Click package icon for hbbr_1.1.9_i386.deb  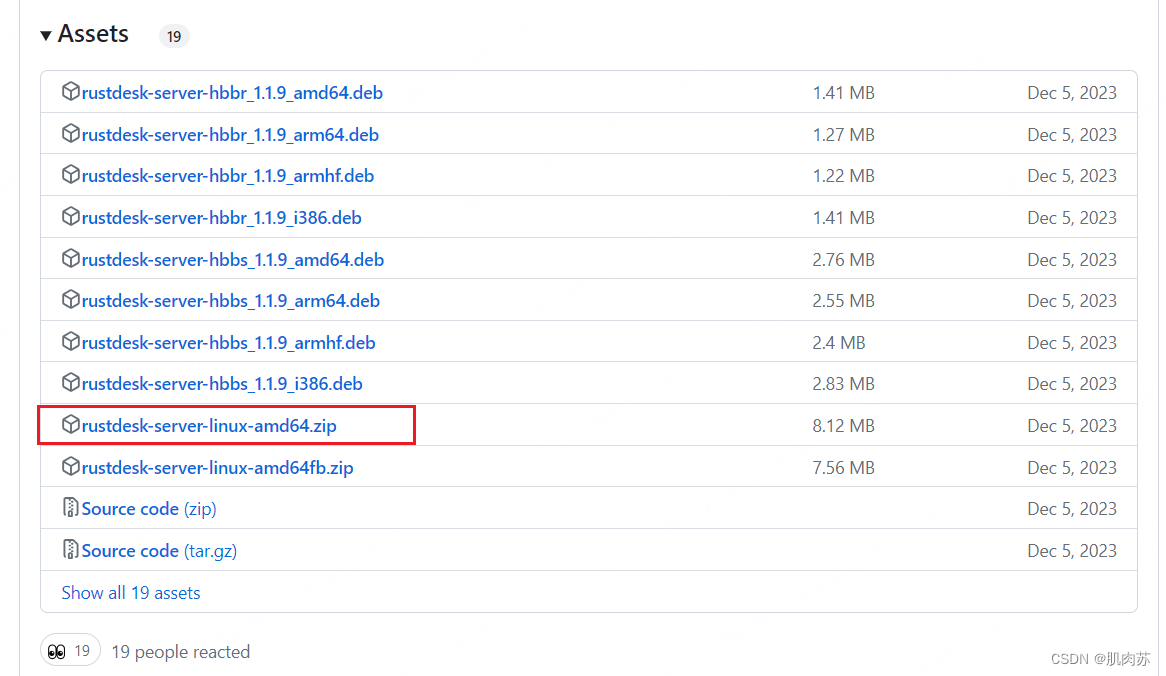(x=71, y=216)
